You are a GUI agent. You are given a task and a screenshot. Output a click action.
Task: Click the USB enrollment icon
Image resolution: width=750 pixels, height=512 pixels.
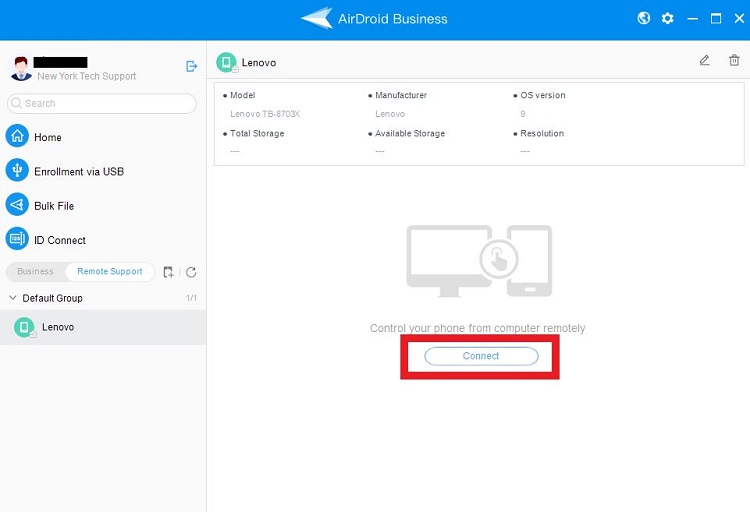click(x=17, y=171)
